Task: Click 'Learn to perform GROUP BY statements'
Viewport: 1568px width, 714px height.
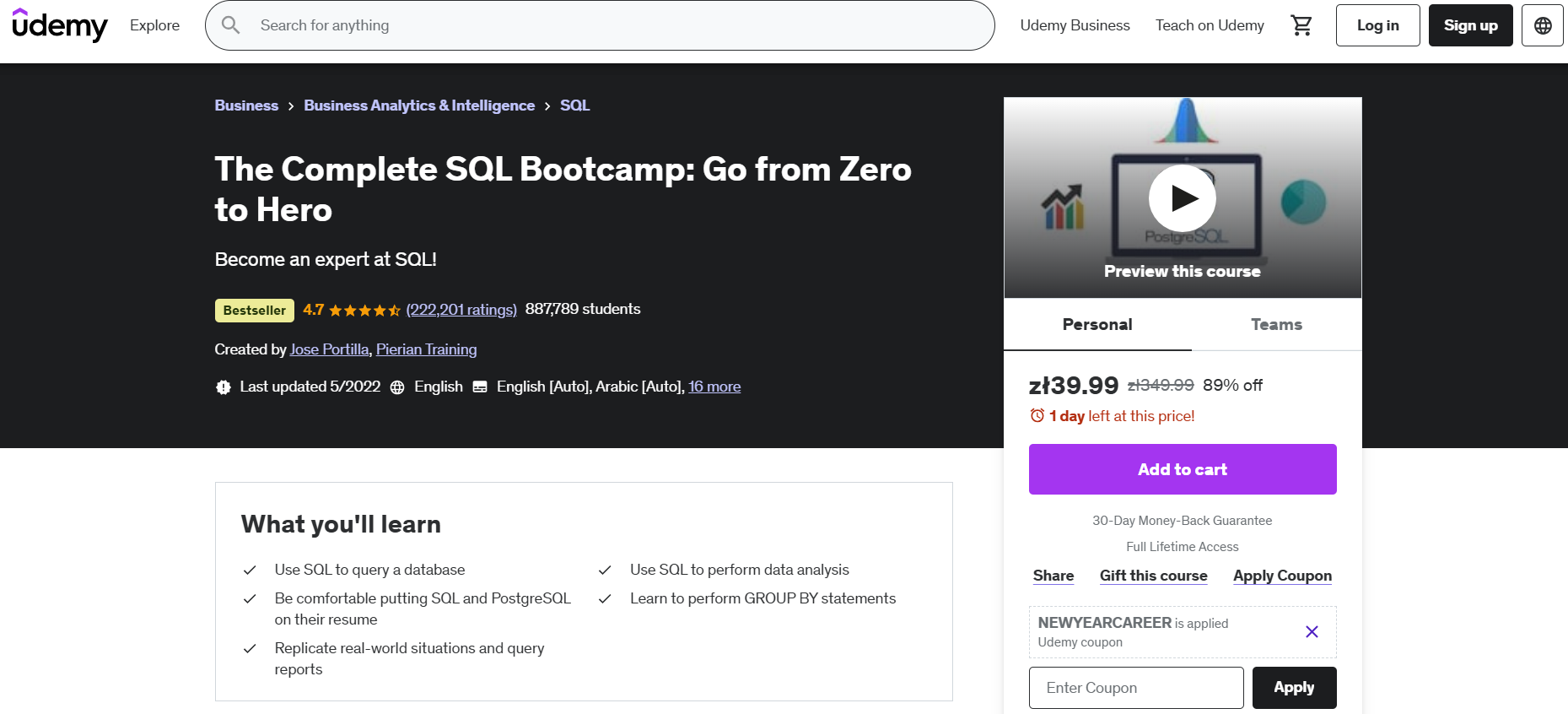Action: point(762,598)
